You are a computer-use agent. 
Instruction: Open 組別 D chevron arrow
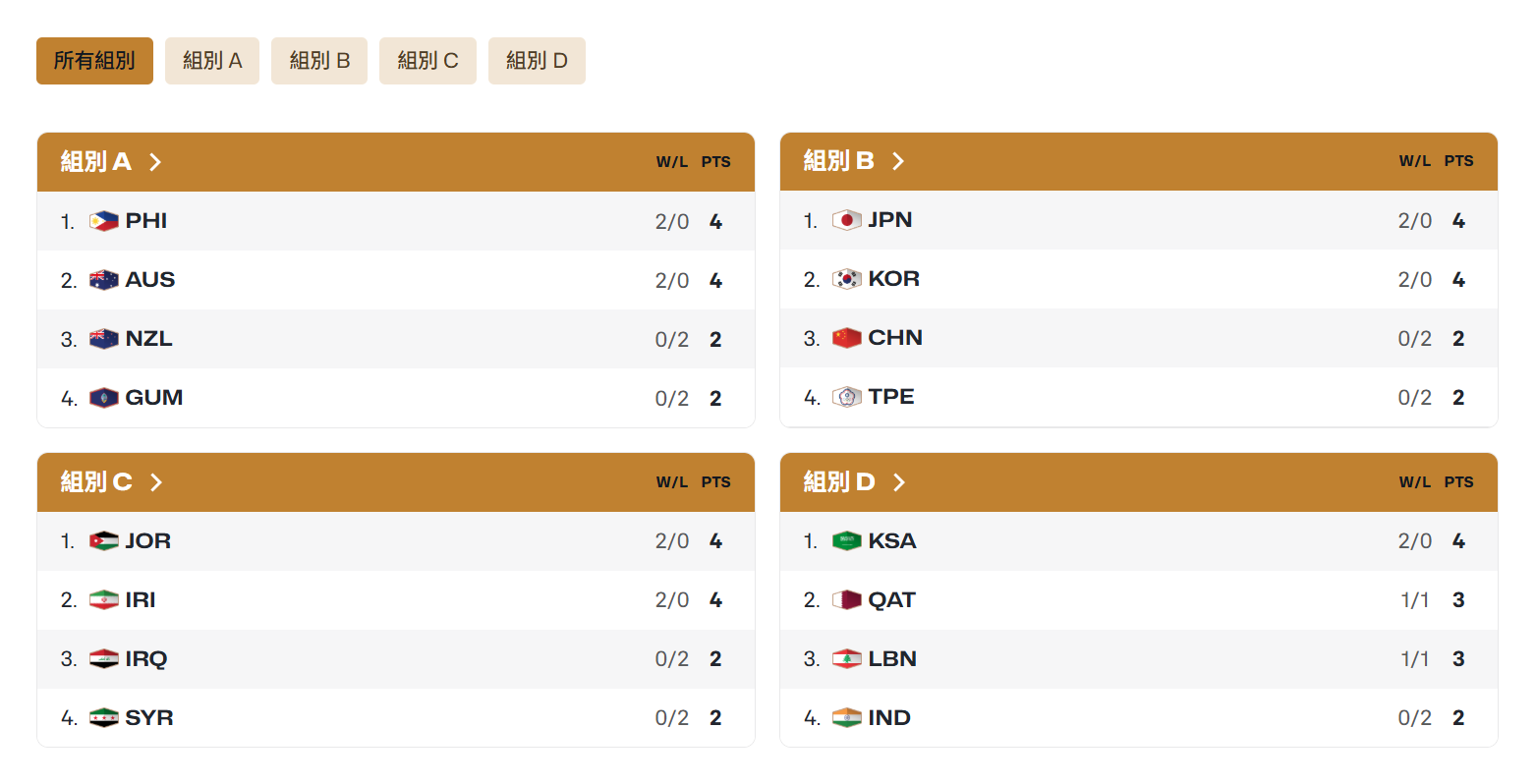point(898,482)
